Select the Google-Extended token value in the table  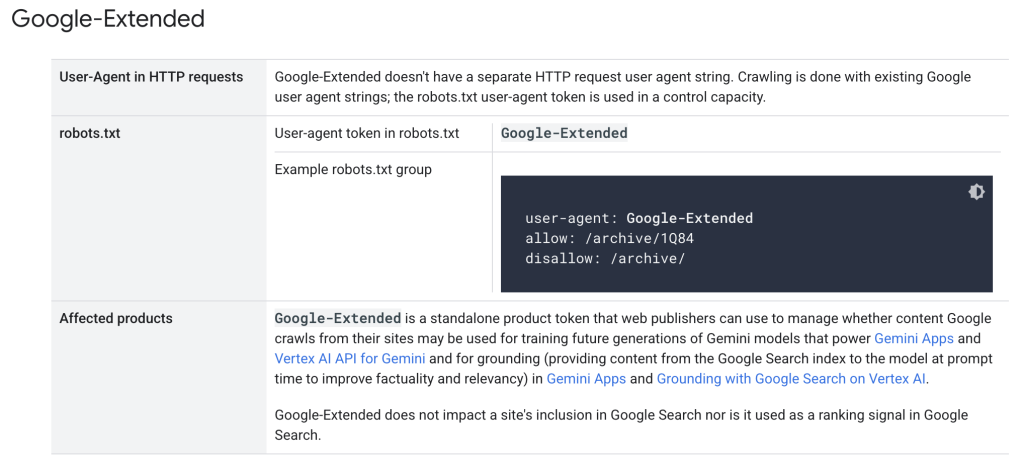tap(564, 133)
